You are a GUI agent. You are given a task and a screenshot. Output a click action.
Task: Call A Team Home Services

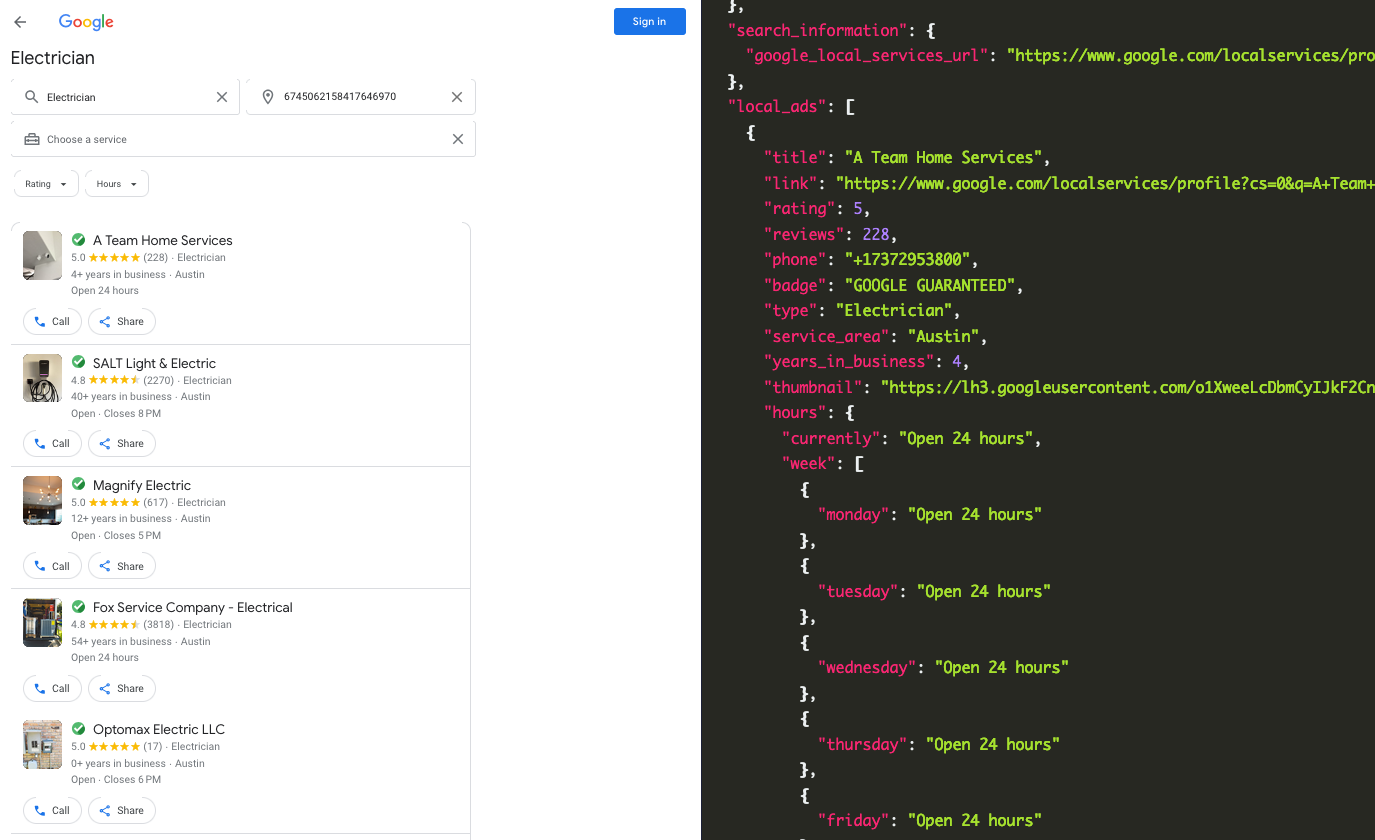click(x=52, y=322)
